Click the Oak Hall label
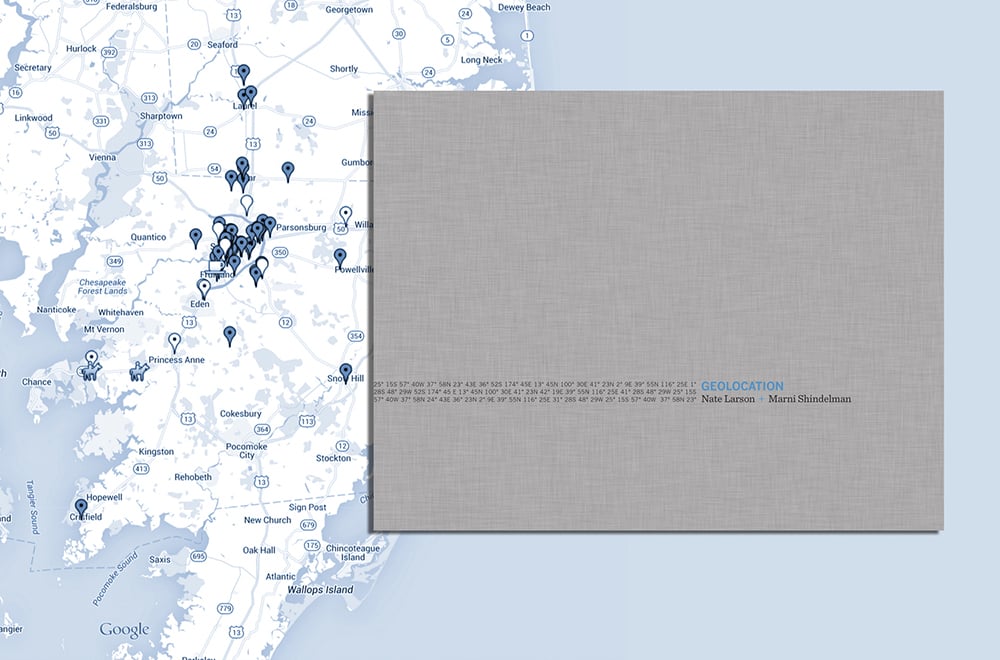Image resolution: width=1000 pixels, height=660 pixels. coord(259,550)
